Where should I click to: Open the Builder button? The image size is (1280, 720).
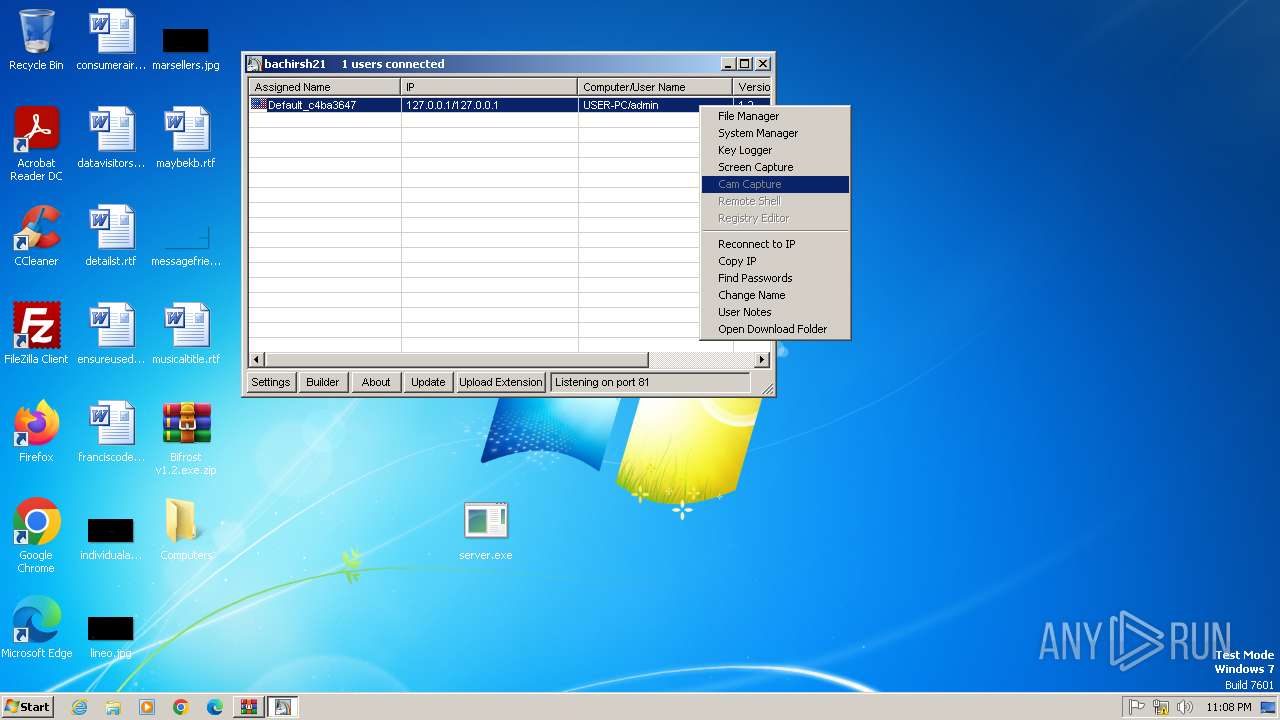coord(322,382)
